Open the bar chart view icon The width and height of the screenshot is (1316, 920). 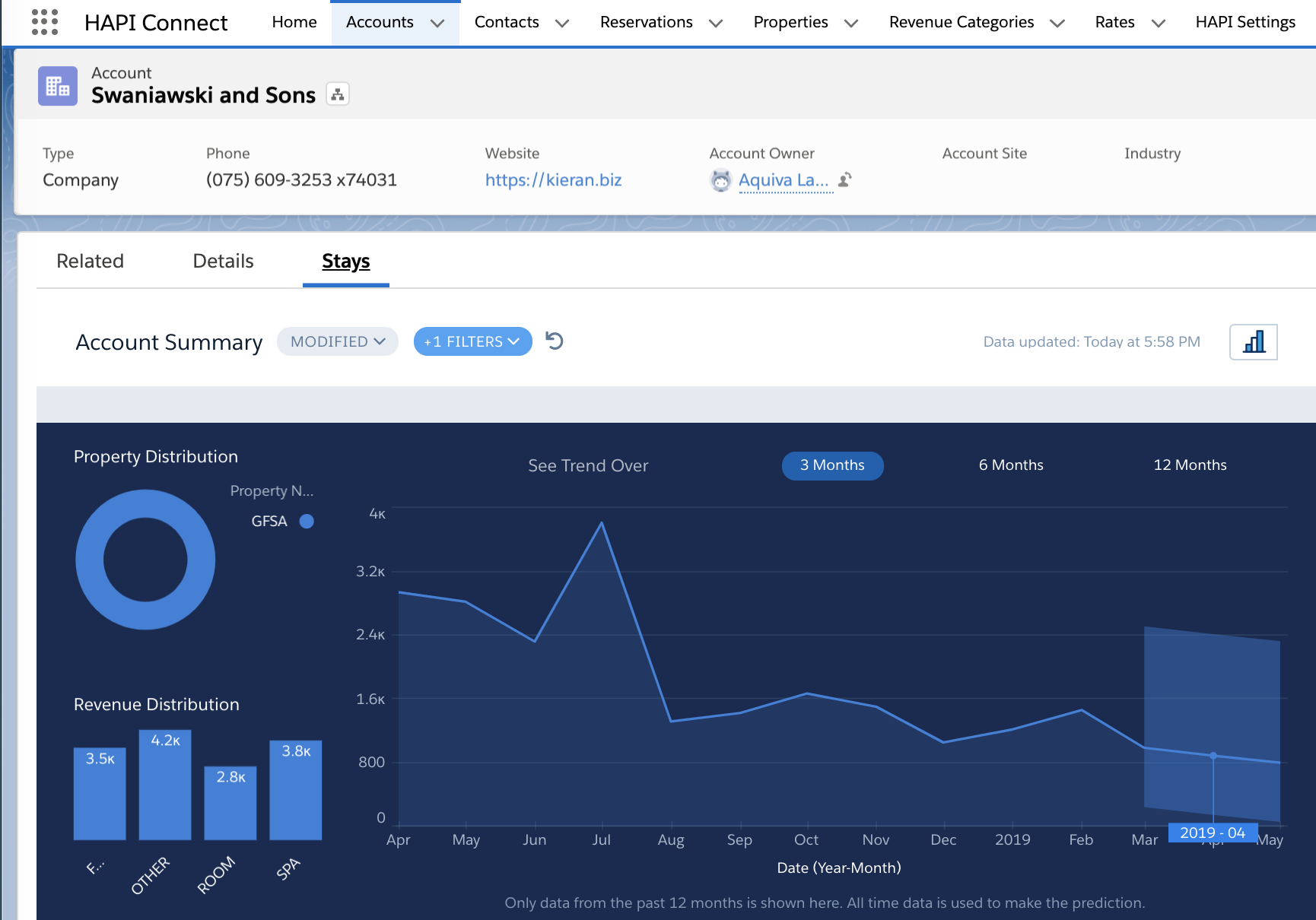(1254, 342)
